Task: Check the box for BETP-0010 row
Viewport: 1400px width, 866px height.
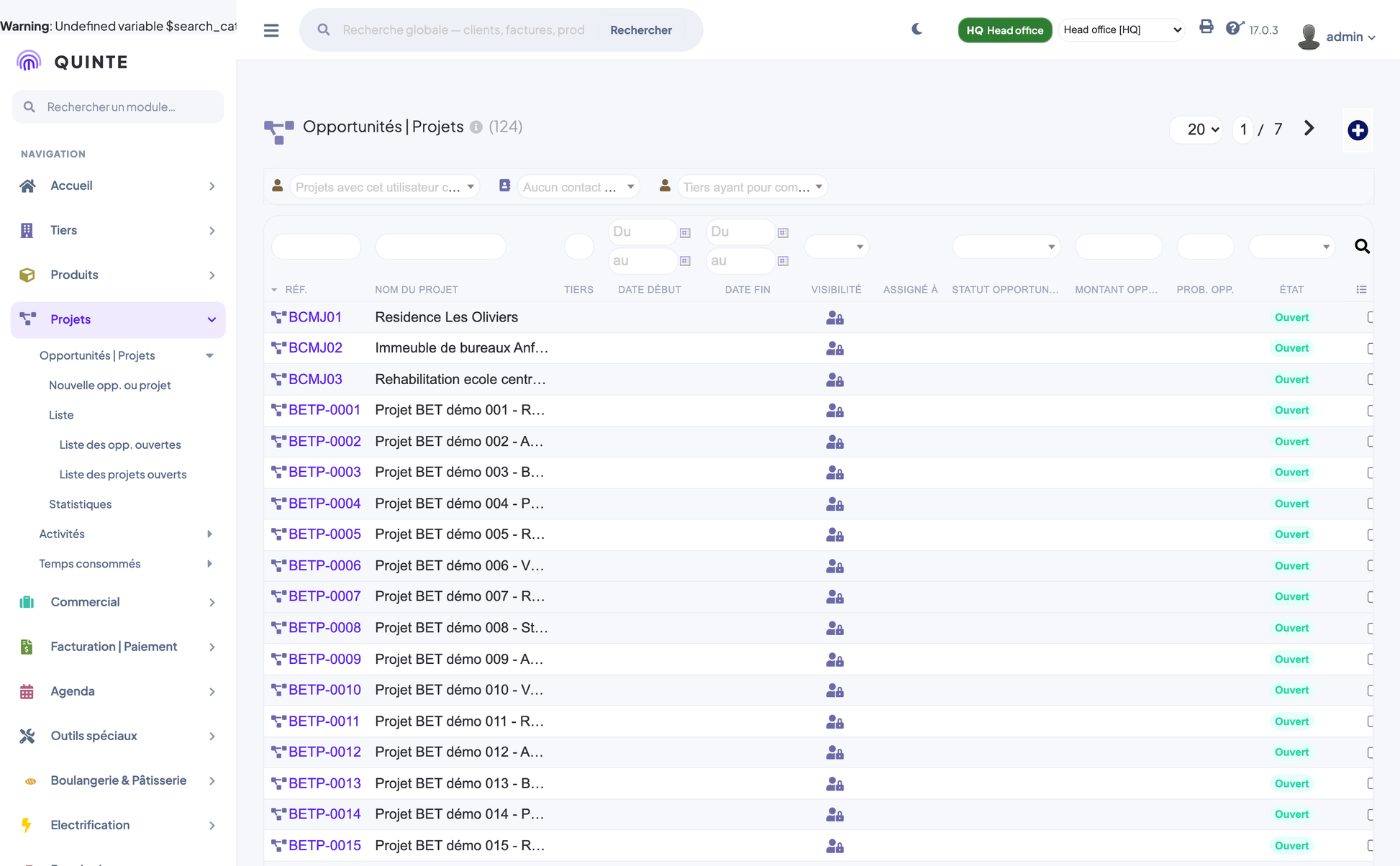Action: (x=1371, y=690)
